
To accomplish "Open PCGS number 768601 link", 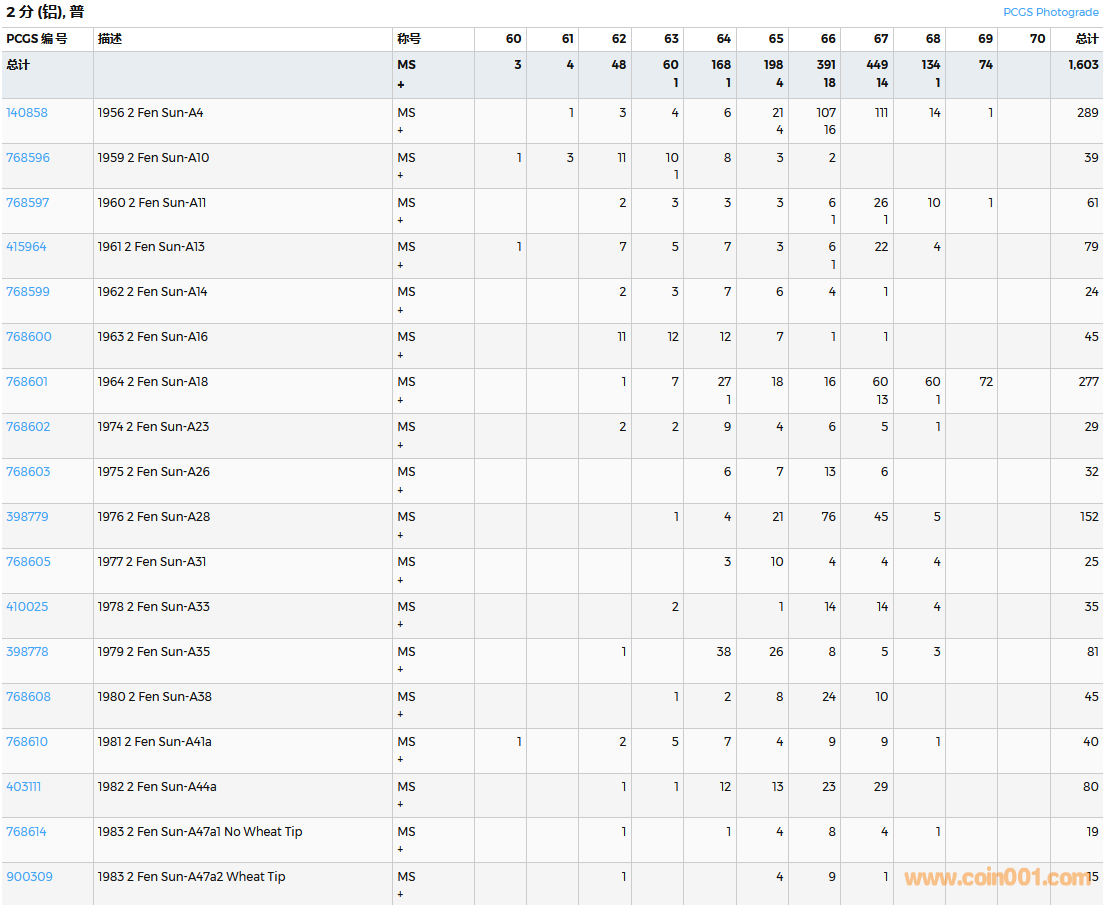I will (x=27, y=382).
